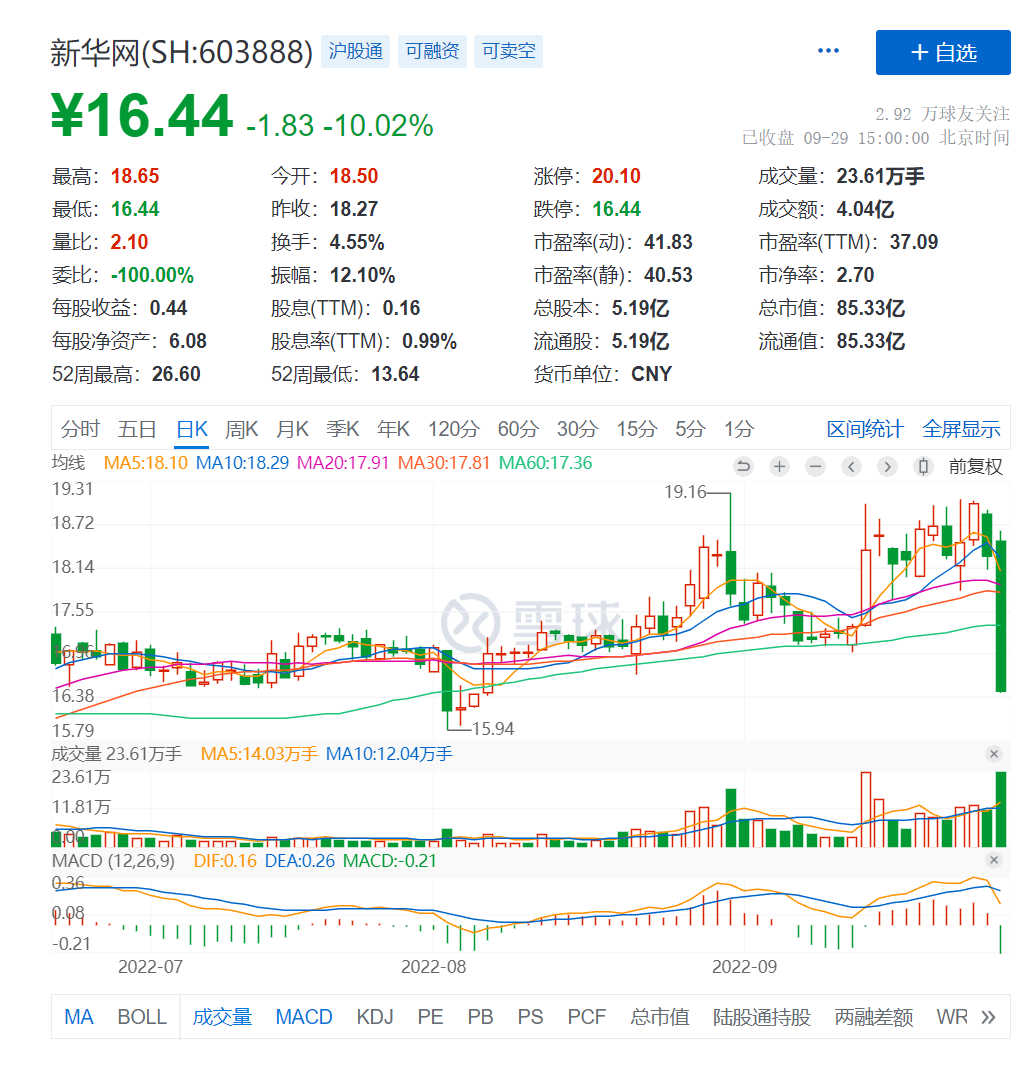
Task: Zoom out the chart with minus icon
Action: [815, 466]
